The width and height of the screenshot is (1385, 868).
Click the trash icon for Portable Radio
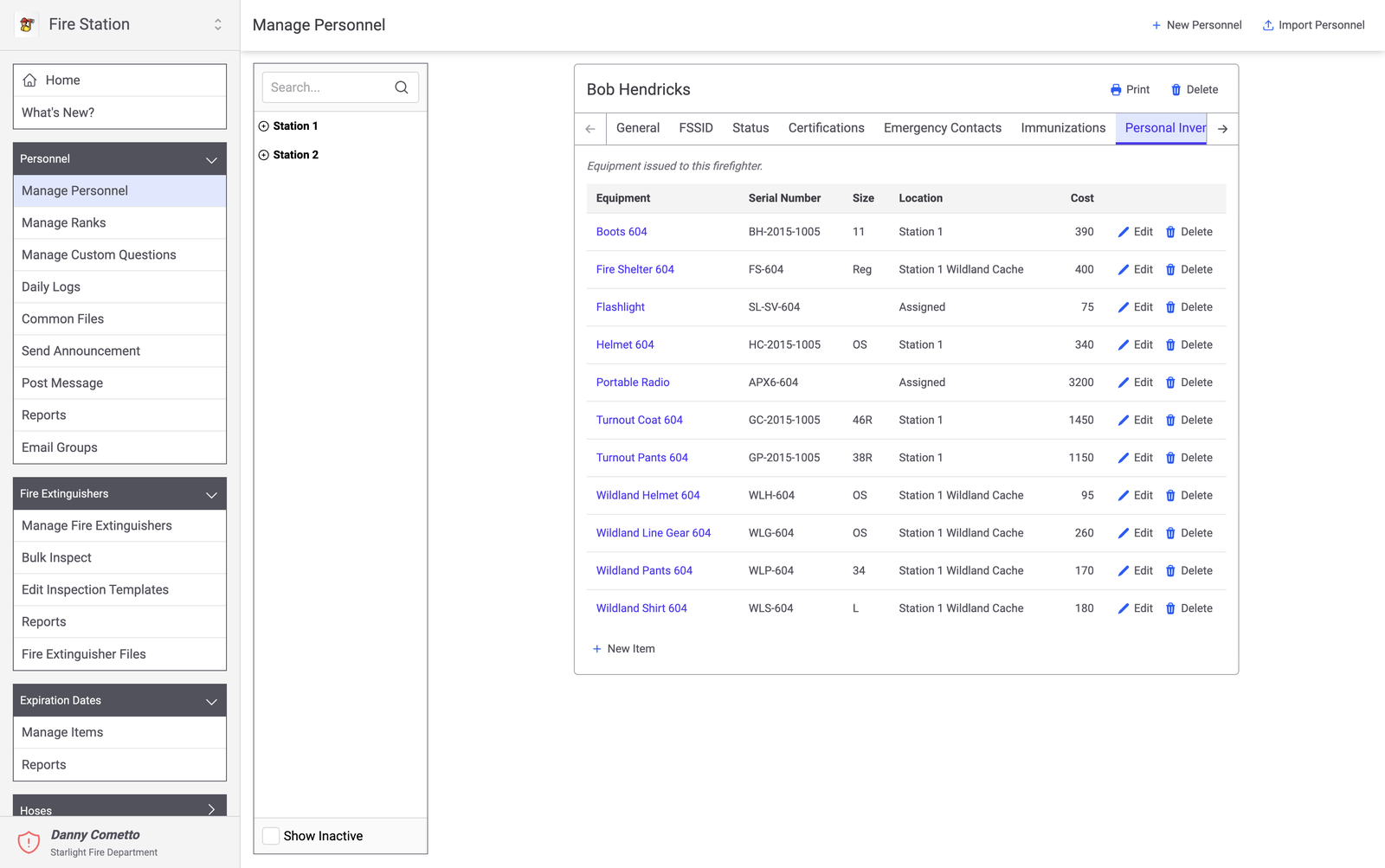[1170, 383]
